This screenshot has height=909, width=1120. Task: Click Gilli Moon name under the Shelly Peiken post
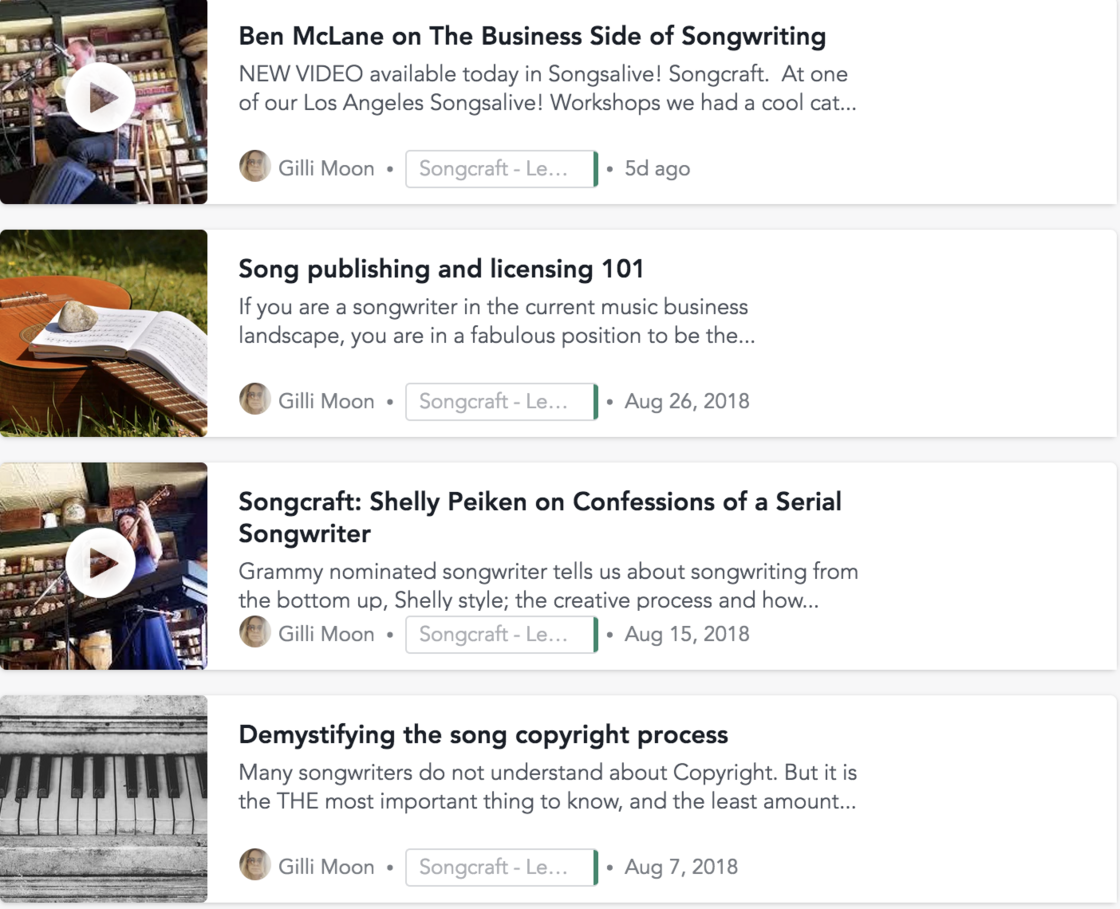[326, 635]
